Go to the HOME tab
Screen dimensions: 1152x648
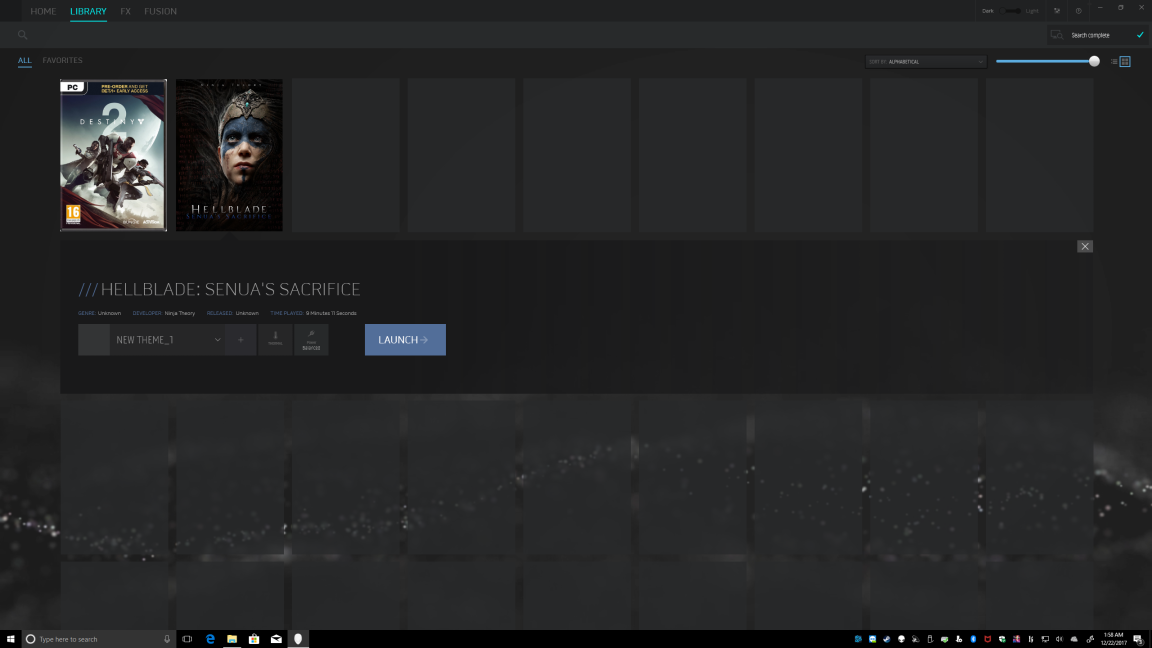coord(42,11)
